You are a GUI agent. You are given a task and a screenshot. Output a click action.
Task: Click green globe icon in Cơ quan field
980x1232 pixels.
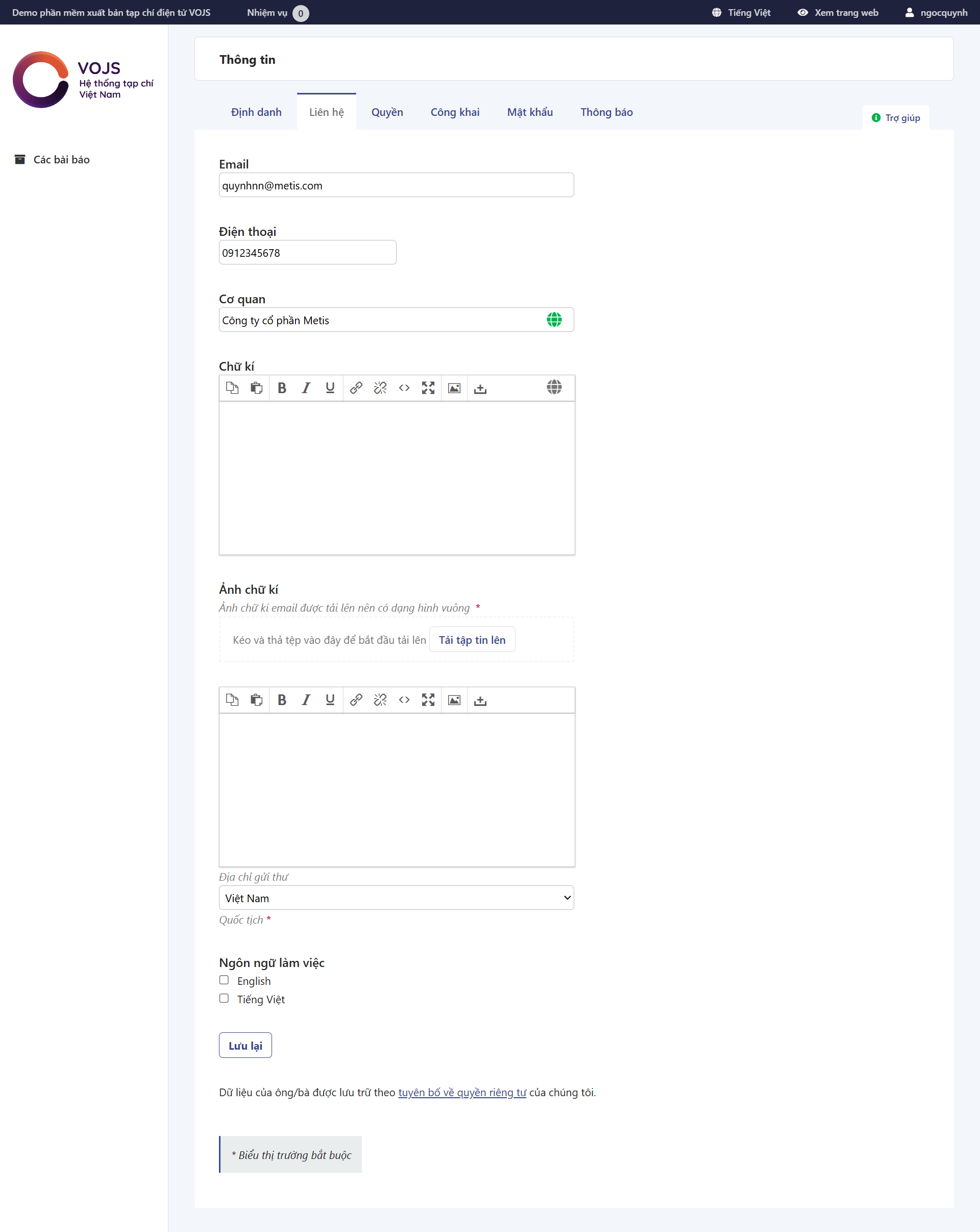coord(554,320)
